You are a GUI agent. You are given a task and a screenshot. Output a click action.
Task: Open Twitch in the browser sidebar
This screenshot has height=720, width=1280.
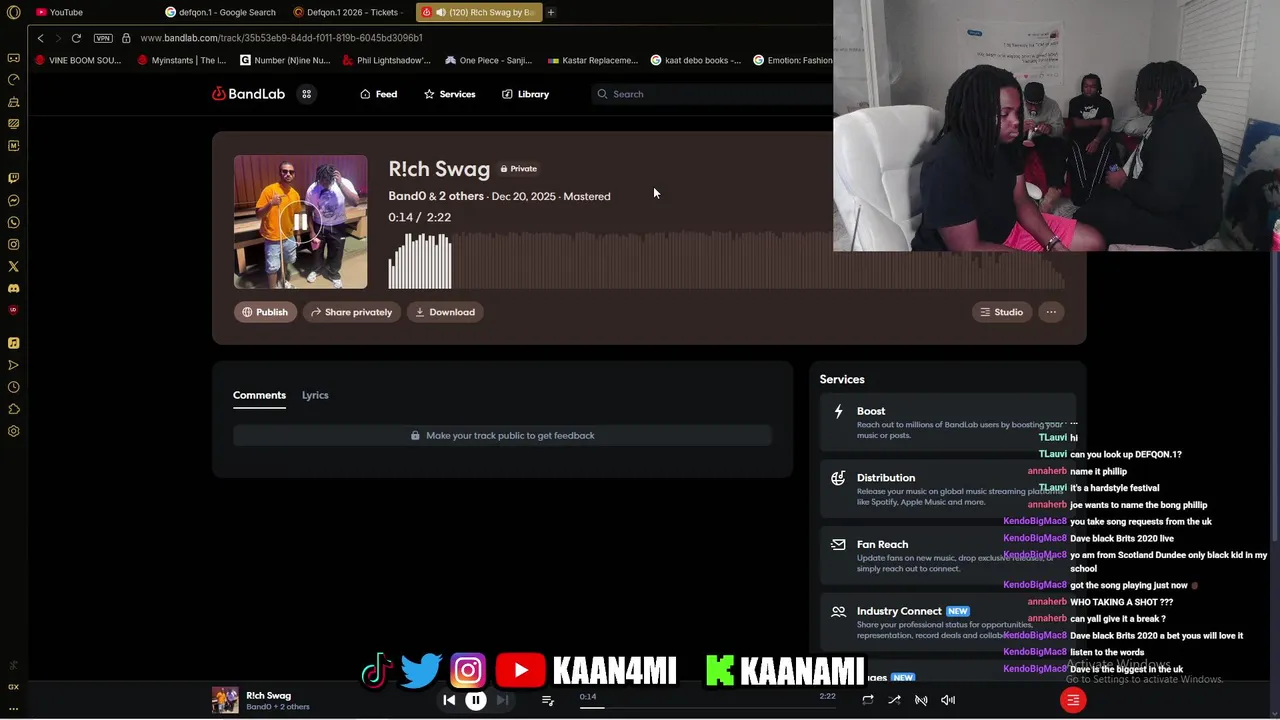coord(13,178)
